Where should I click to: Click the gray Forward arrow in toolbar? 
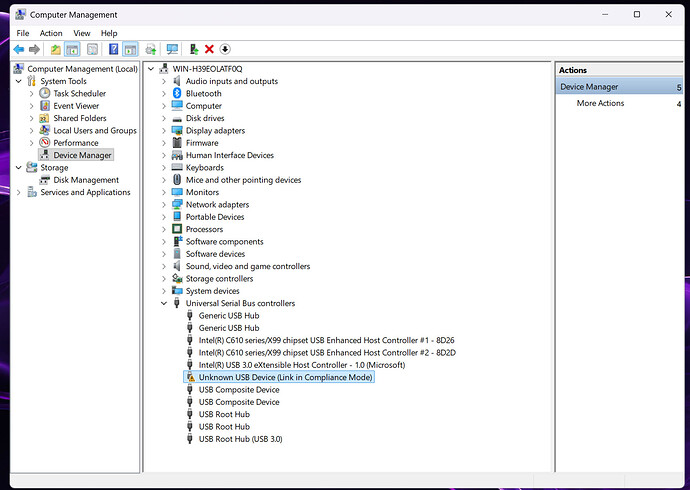coord(34,49)
